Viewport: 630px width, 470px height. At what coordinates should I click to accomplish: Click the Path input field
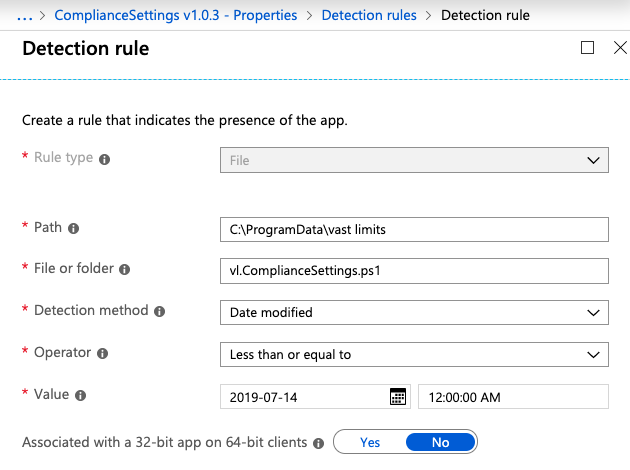coord(414,230)
